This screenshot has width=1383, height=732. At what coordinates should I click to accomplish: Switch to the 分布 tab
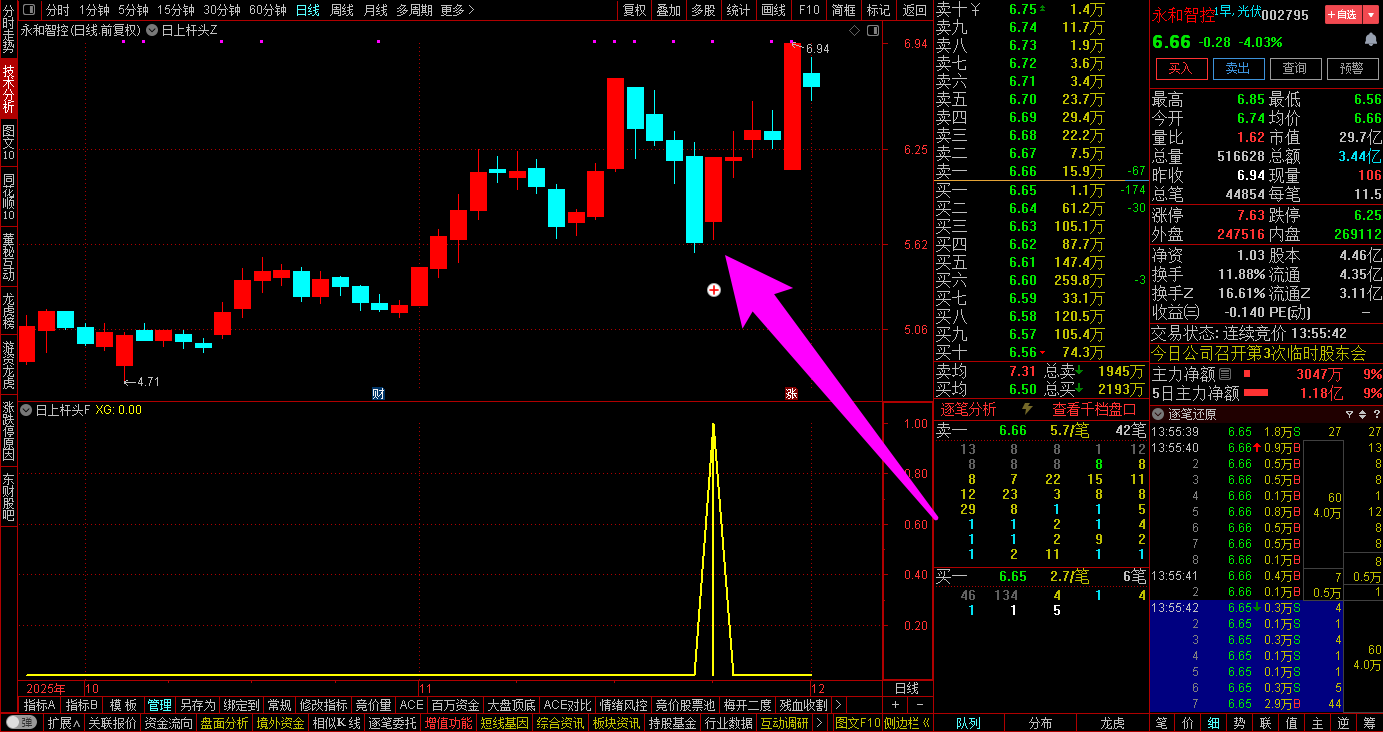[x=1040, y=722]
